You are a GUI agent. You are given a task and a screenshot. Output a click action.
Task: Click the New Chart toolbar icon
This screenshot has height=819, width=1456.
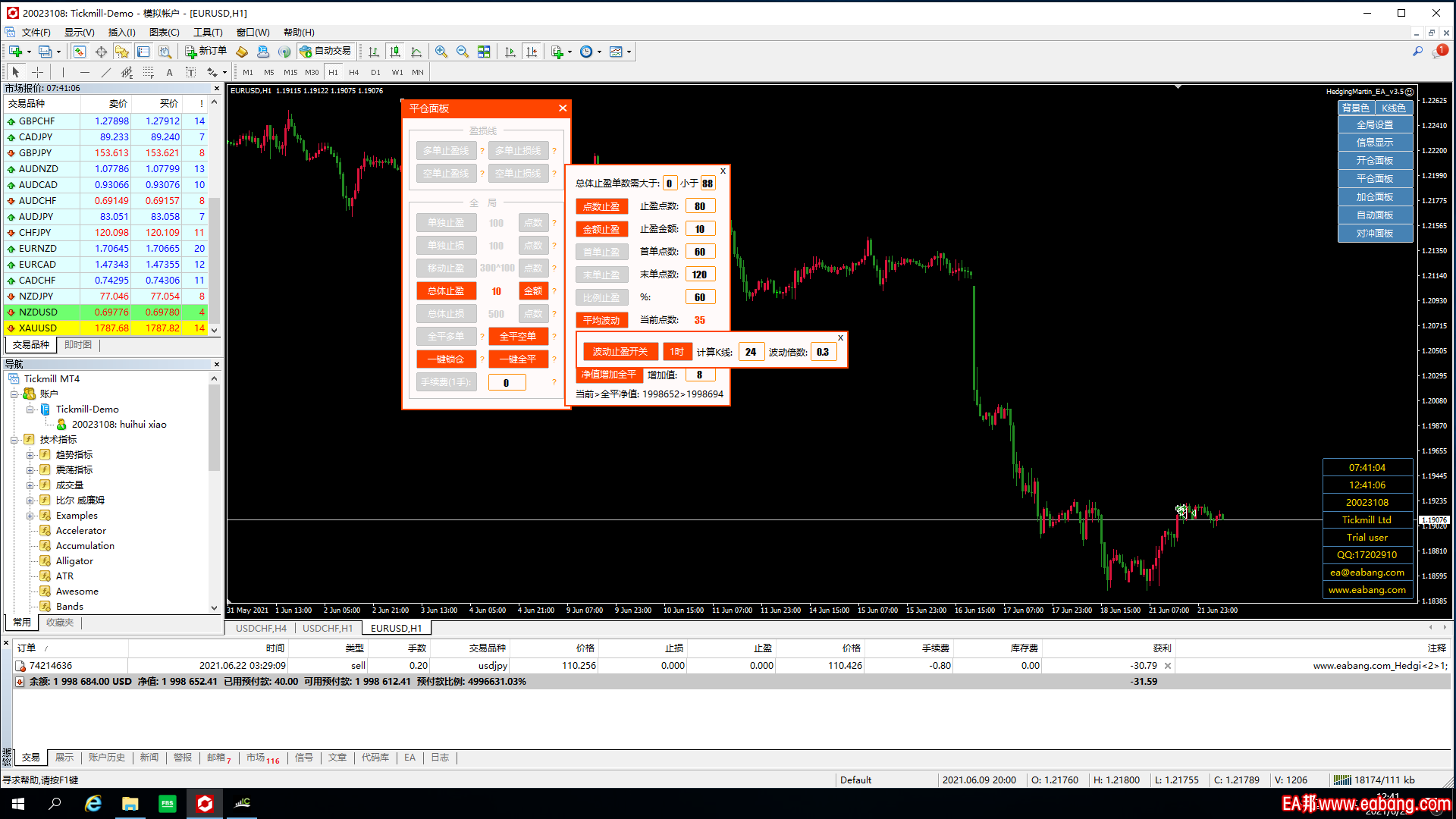point(15,52)
